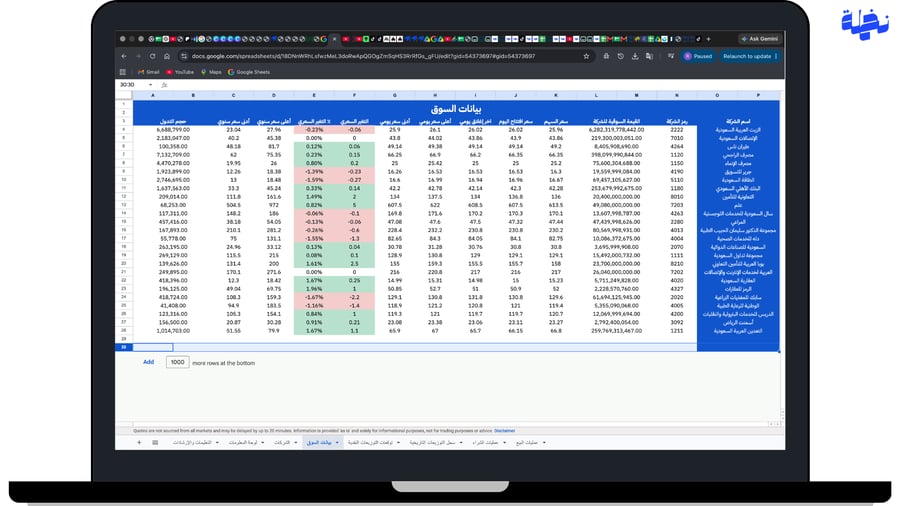Add a new sheet with the plus icon
The height and width of the screenshot is (506, 900).
pos(139,442)
